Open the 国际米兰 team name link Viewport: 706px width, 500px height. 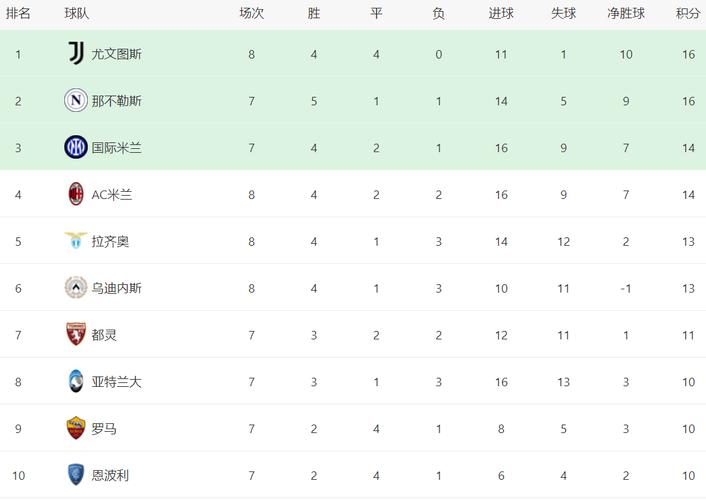click(117, 148)
